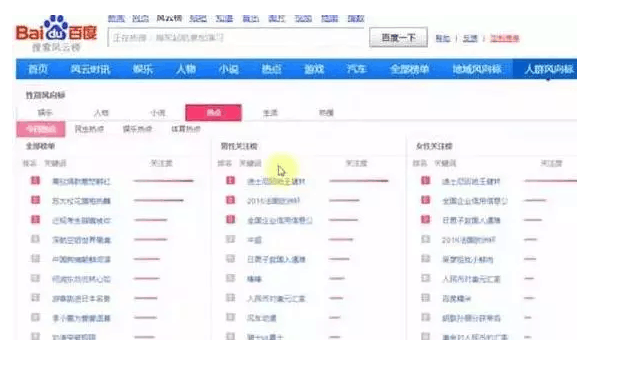
Task: Open 娱乐 in the blue navigation bar
Action: coord(142,69)
